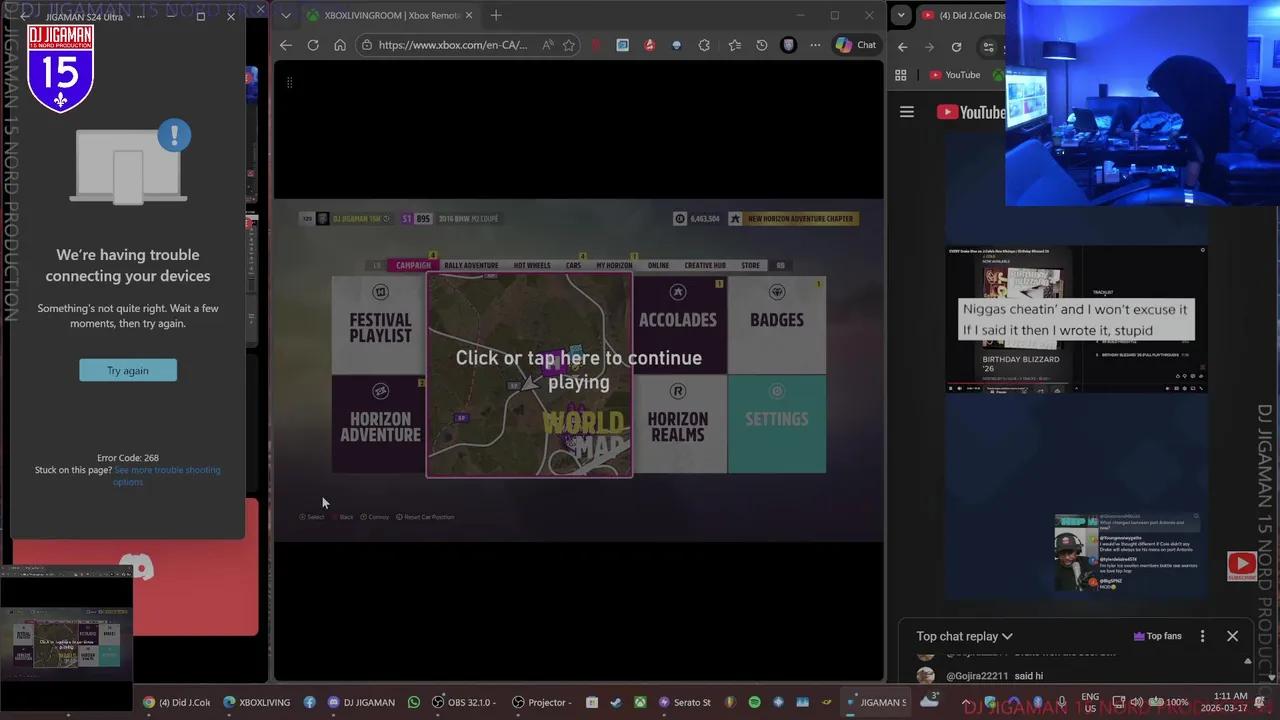Select the SETTINGS tile in Forza menu
1280x720 pixels.
click(x=777, y=423)
